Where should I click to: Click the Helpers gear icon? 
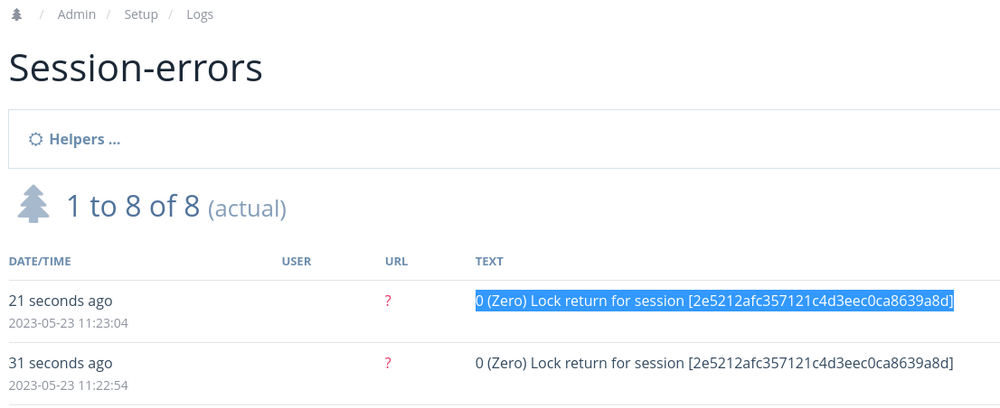point(35,139)
